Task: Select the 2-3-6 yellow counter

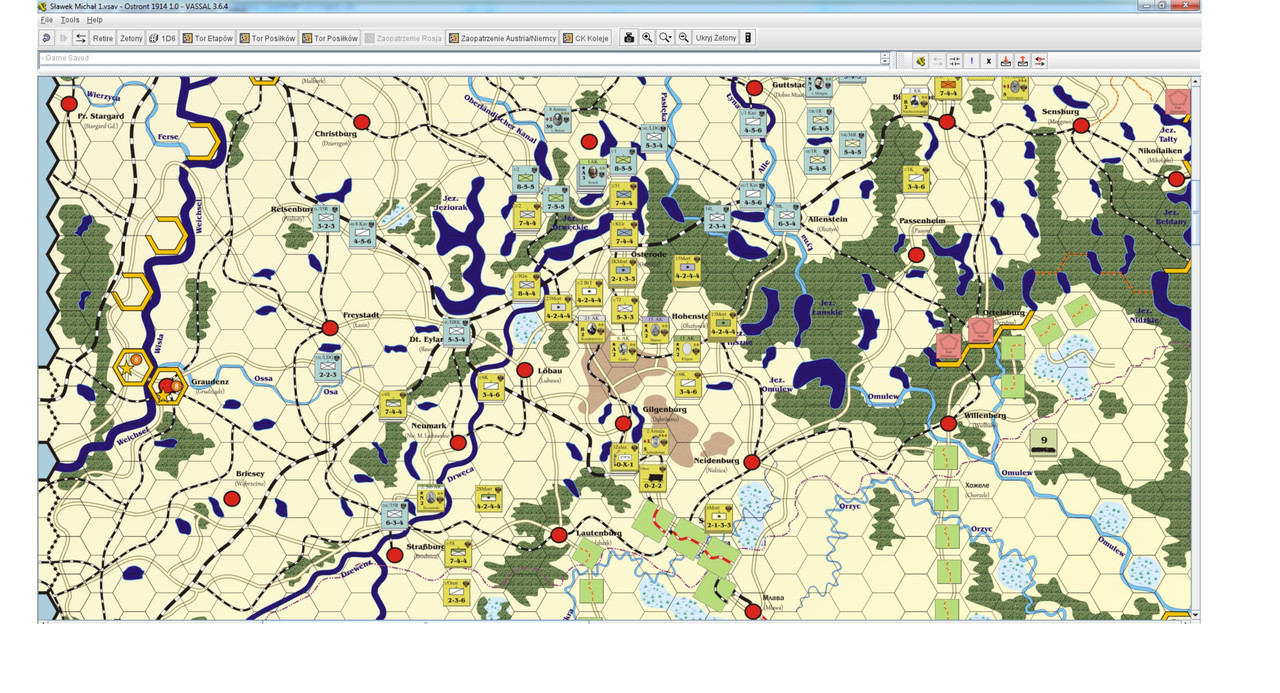Action: pyautogui.click(x=455, y=591)
